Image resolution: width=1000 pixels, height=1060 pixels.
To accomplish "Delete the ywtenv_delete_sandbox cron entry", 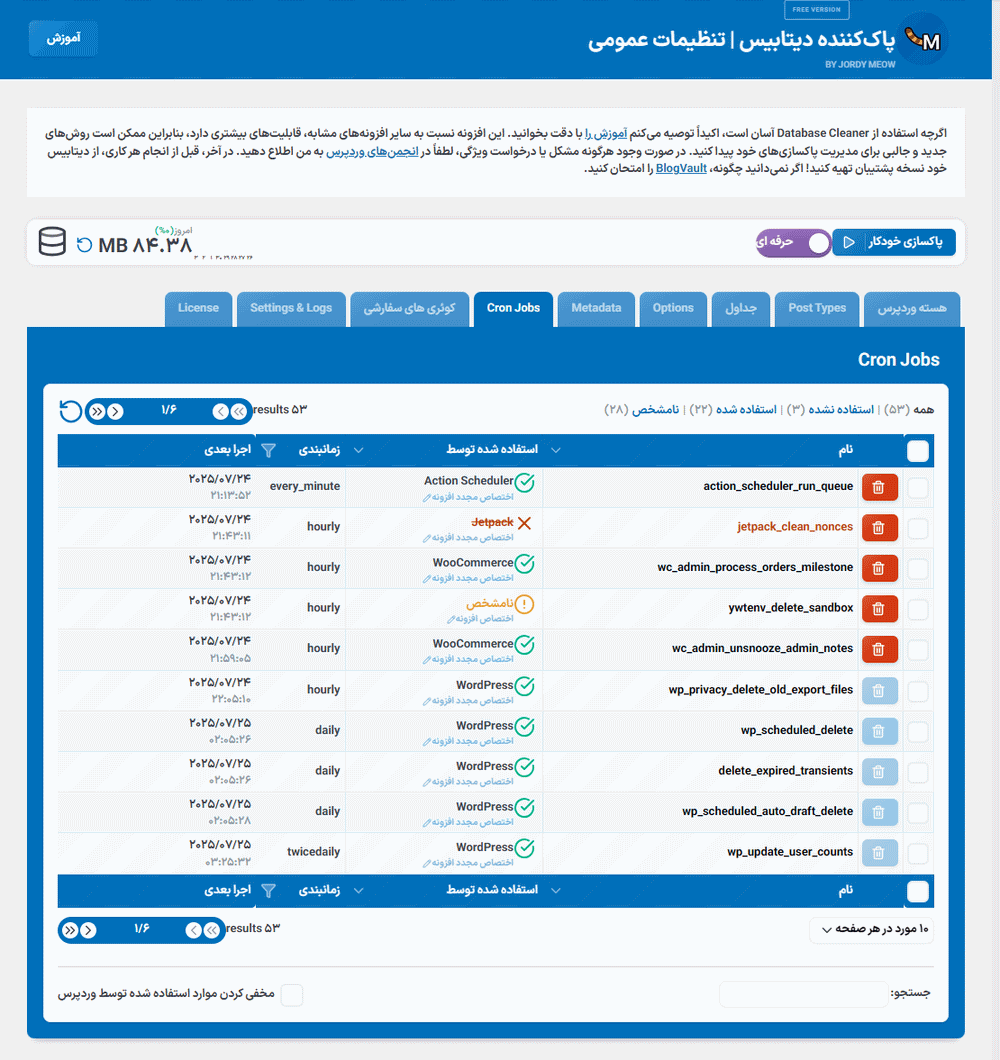I will (879, 608).
